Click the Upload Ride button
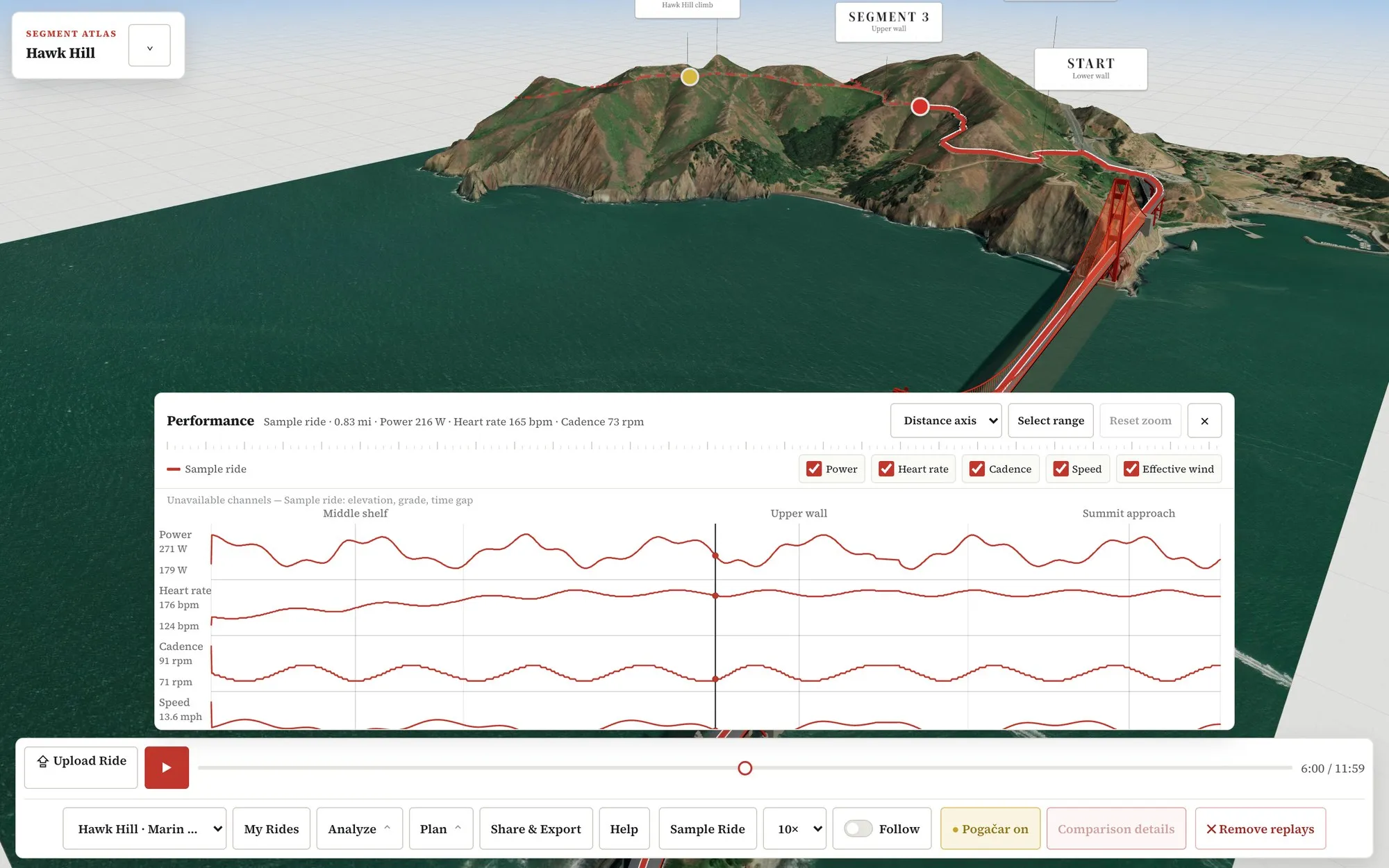The width and height of the screenshot is (1389, 868). (x=81, y=767)
